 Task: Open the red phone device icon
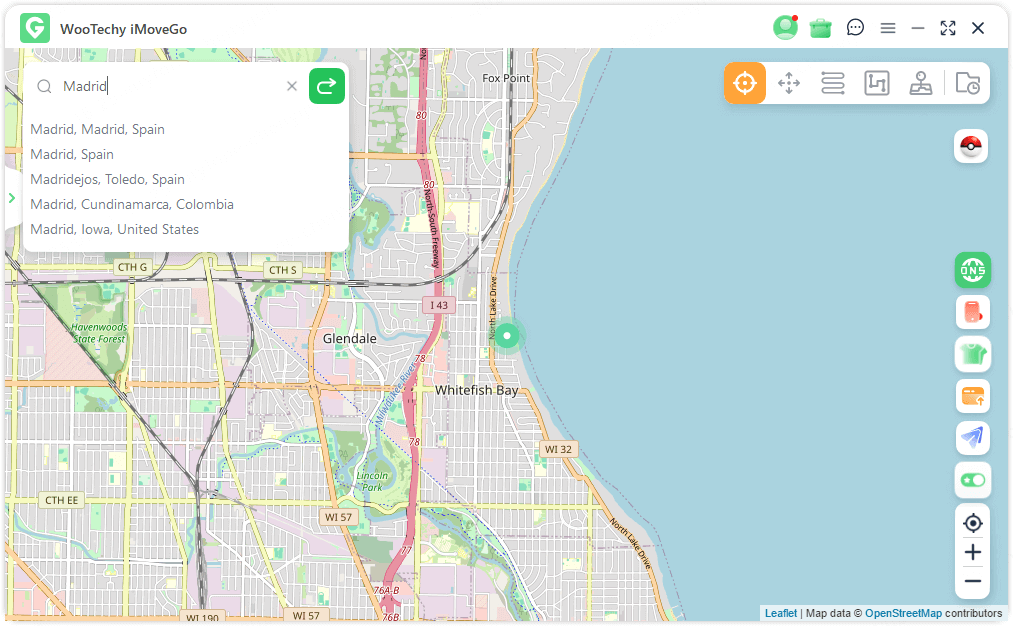tap(972, 312)
